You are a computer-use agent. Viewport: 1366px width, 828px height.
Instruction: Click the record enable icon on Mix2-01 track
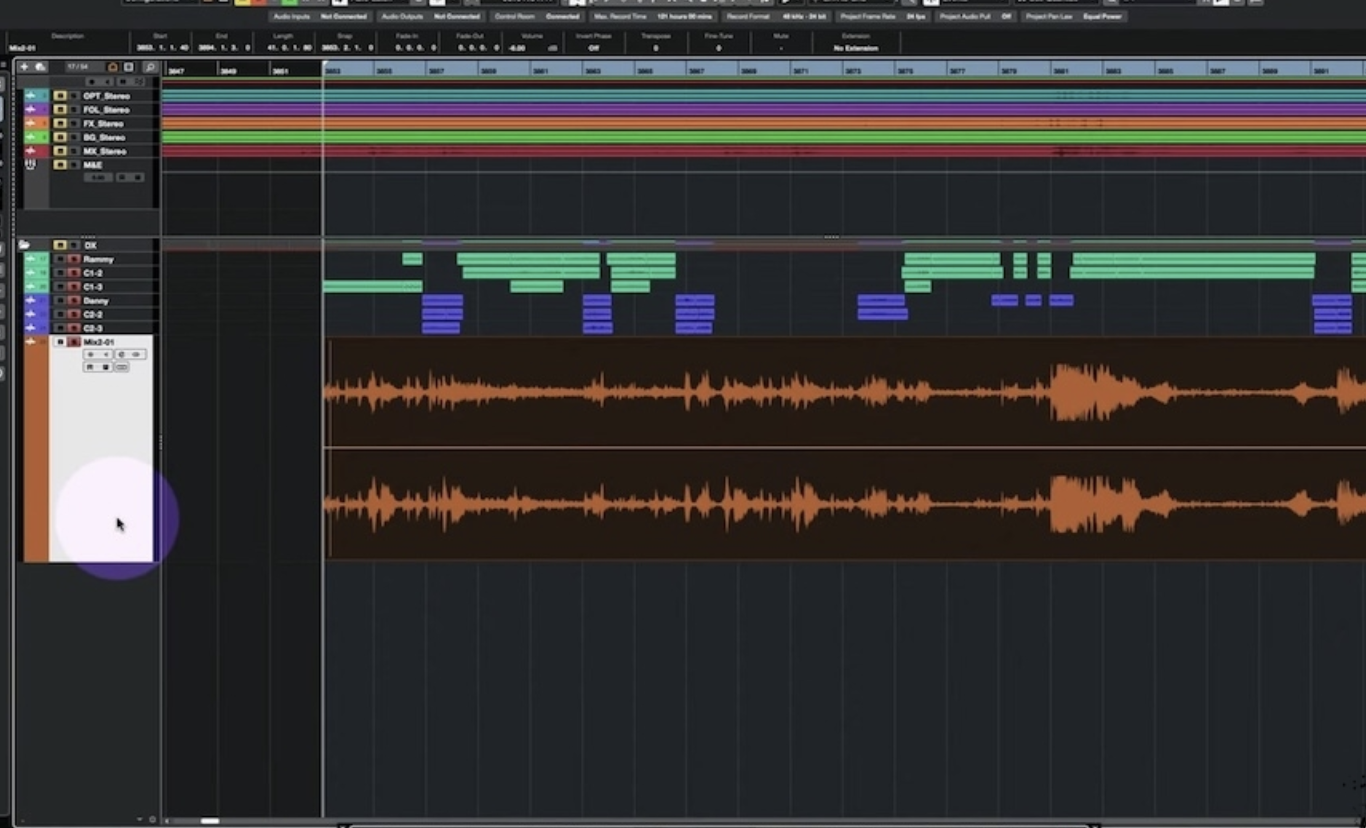(74, 342)
